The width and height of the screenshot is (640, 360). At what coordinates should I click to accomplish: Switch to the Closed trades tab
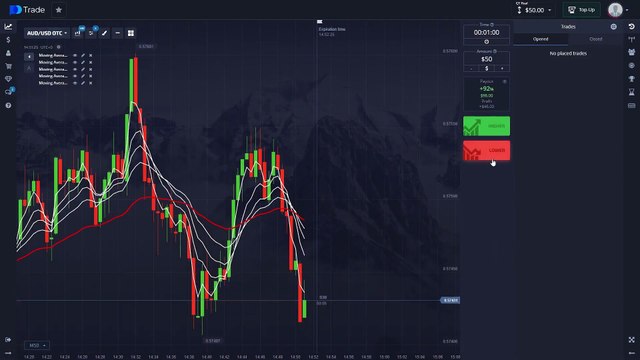coord(596,39)
